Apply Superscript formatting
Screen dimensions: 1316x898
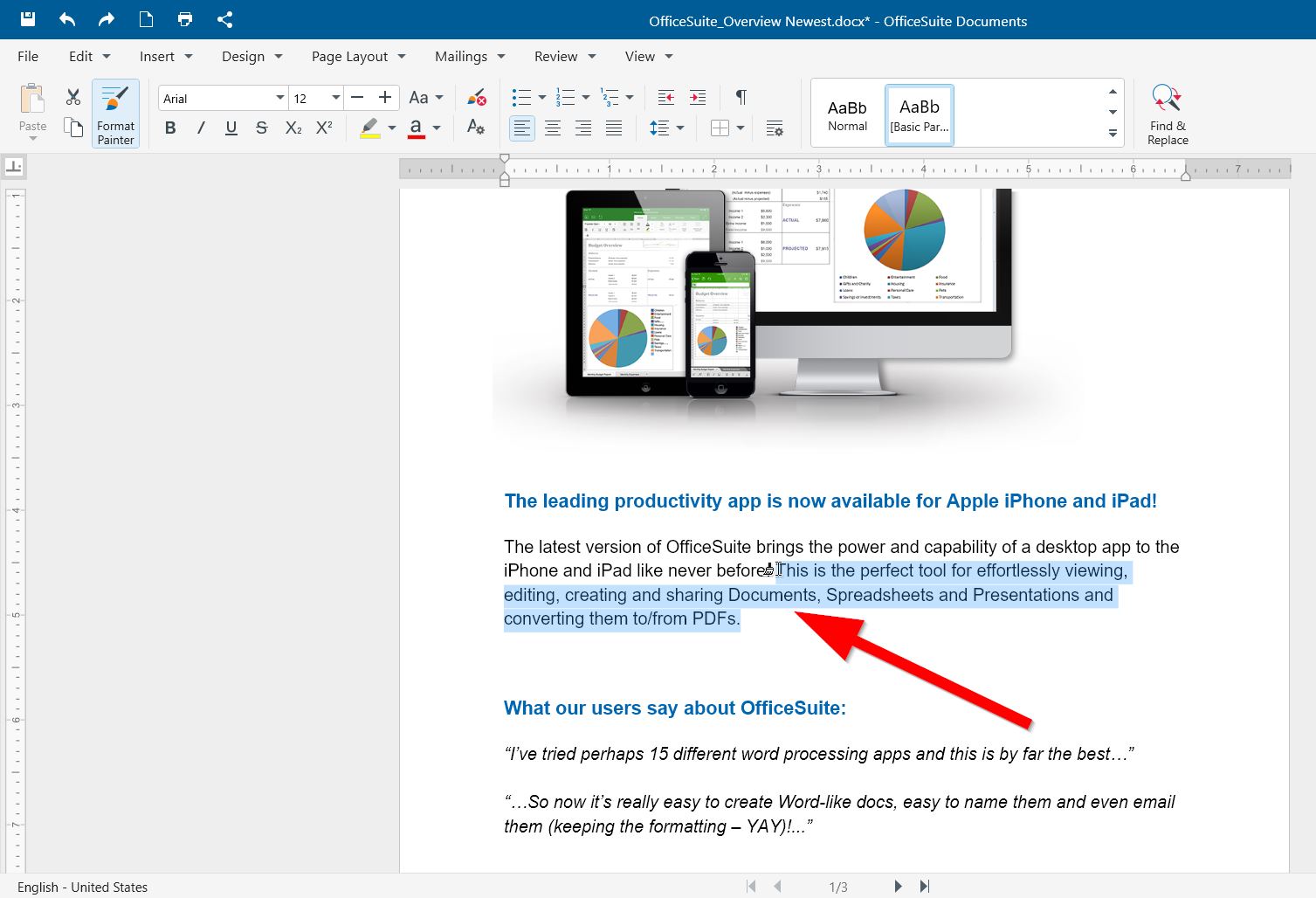pyautogui.click(x=324, y=128)
